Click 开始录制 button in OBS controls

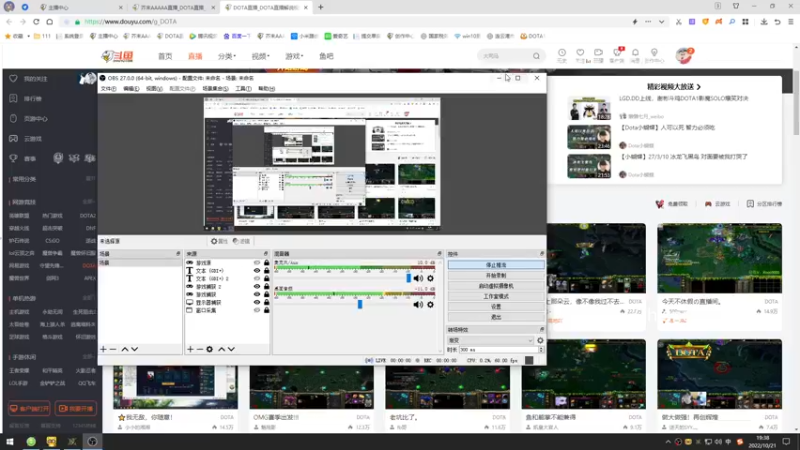pos(496,276)
